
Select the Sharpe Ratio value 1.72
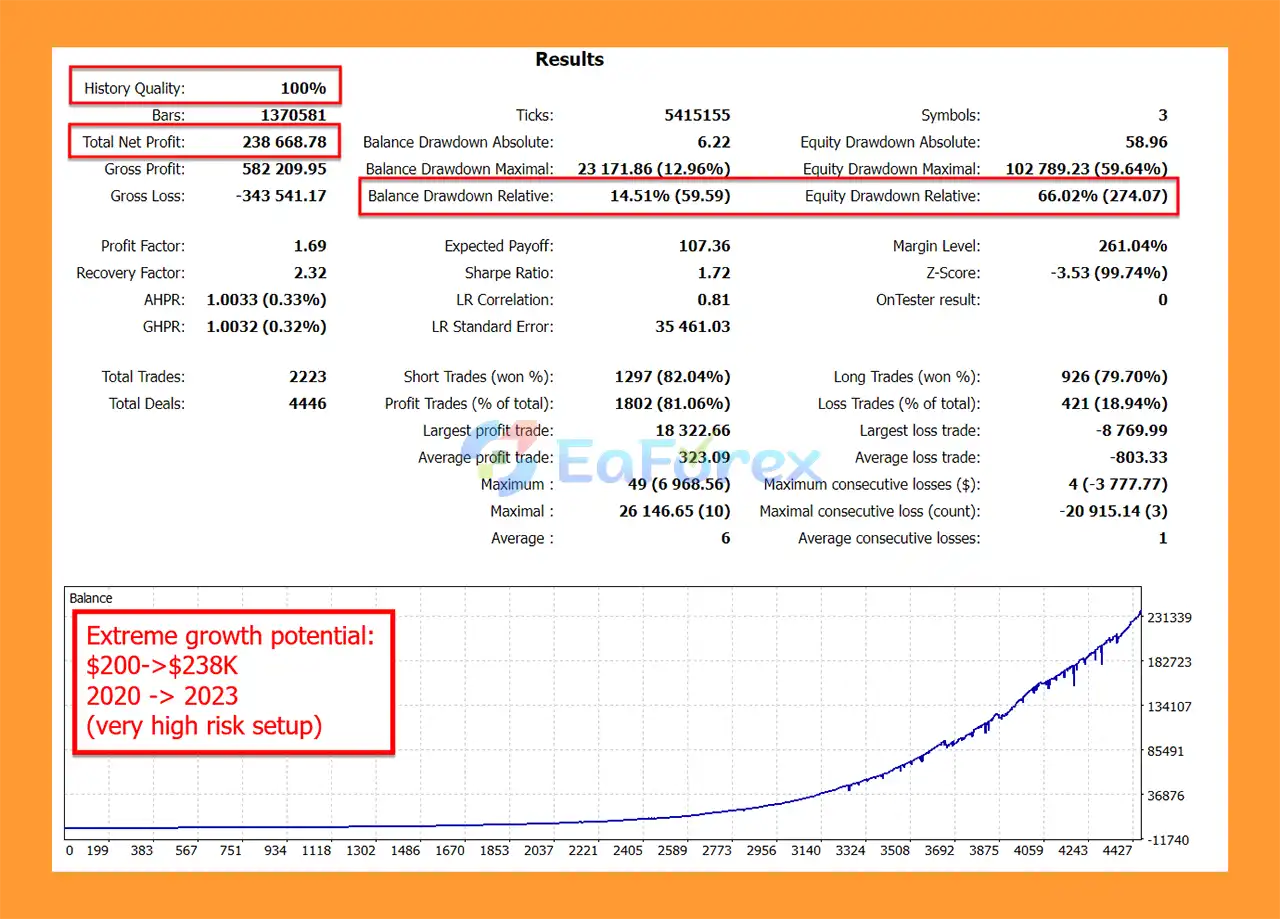click(712, 273)
